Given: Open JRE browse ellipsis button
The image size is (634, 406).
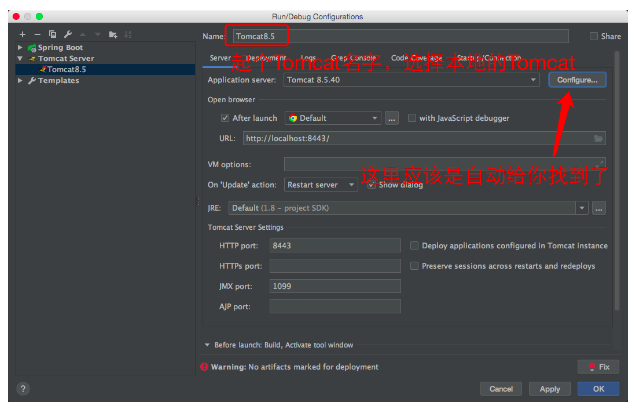Looking at the screenshot, I should pos(599,208).
